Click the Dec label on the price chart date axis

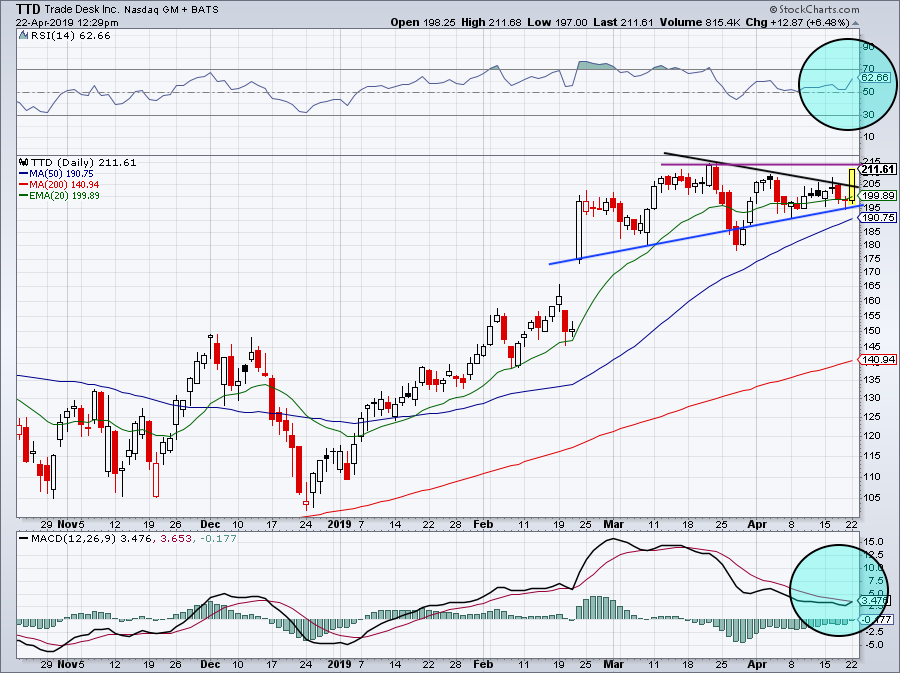coord(210,524)
